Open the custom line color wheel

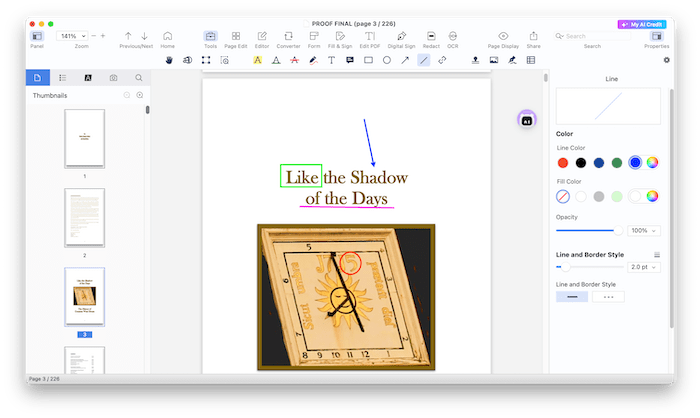[652, 163]
